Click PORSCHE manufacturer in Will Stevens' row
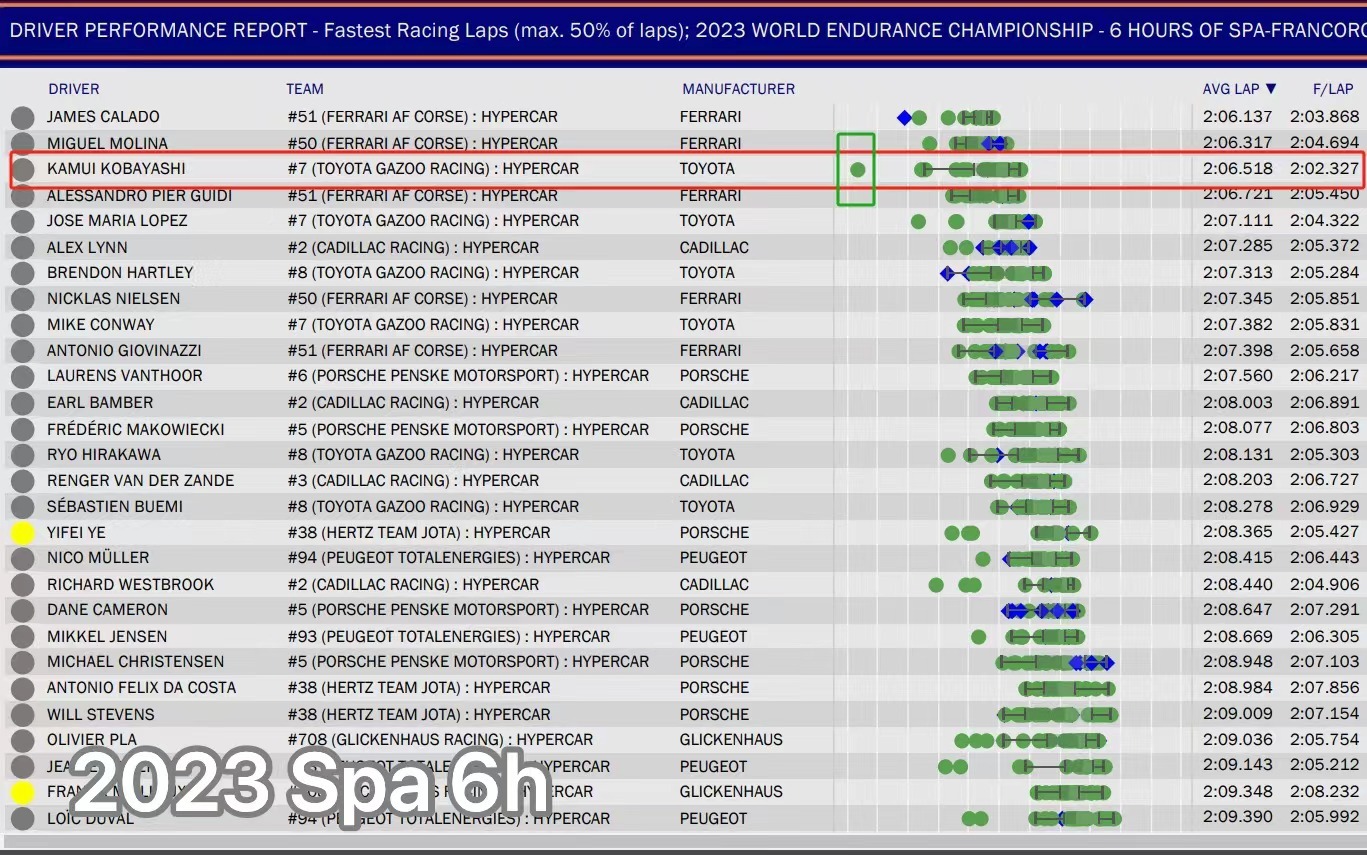The height and width of the screenshot is (855, 1367). coord(714,715)
